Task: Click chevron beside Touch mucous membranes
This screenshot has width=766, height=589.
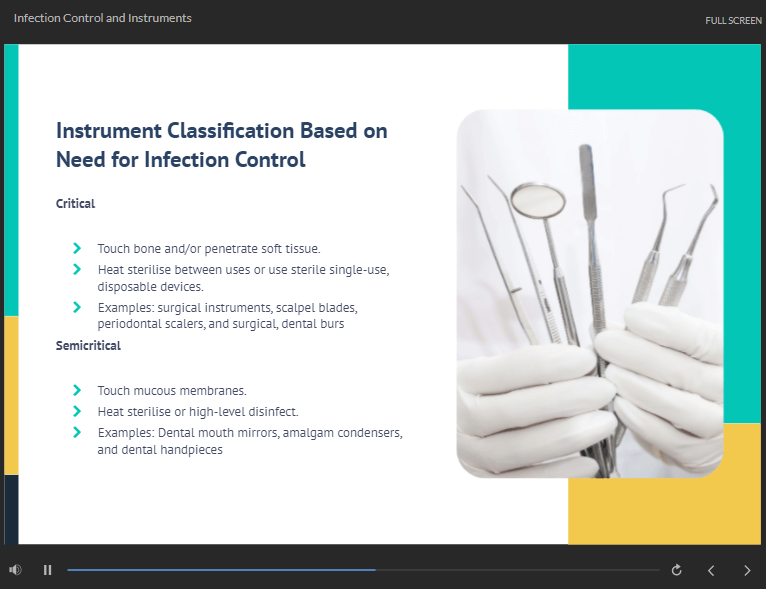Action: pyautogui.click(x=77, y=390)
